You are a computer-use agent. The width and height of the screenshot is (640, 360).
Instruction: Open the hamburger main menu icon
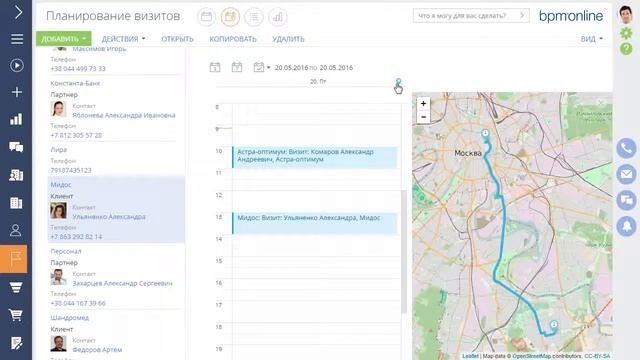17,39
